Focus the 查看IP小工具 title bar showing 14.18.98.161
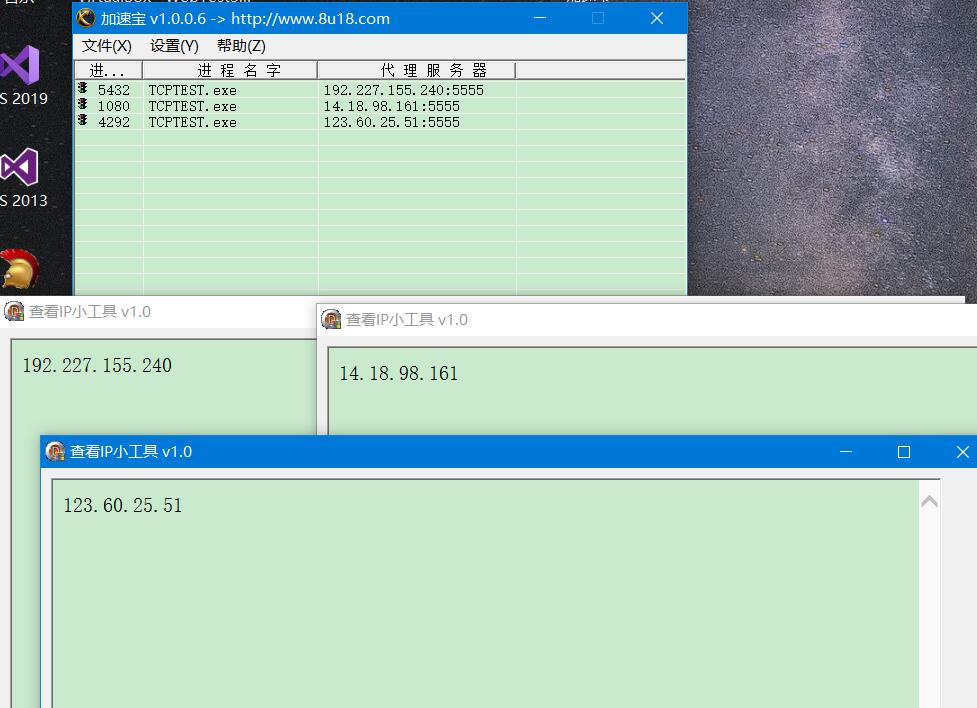Image resolution: width=977 pixels, height=708 pixels. [x=647, y=320]
